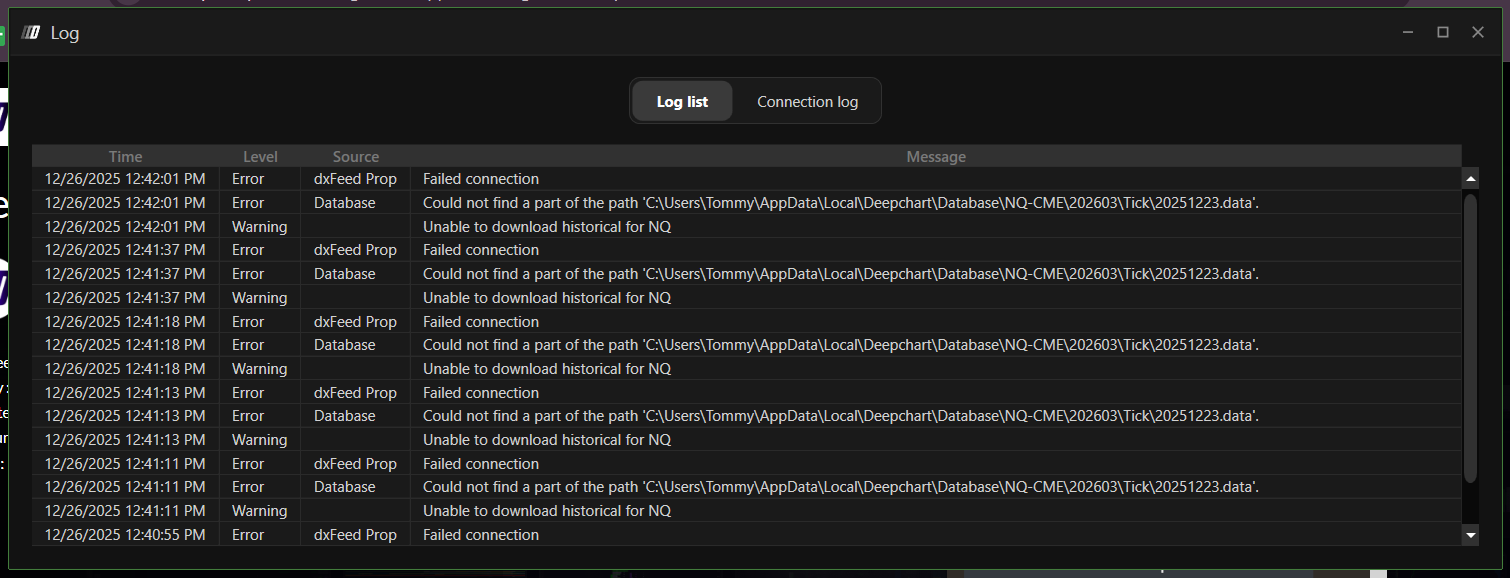Image resolution: width=1510 pixels, height=578 pixels.
Task: Click the Source column header
Action: click(356, 157)
